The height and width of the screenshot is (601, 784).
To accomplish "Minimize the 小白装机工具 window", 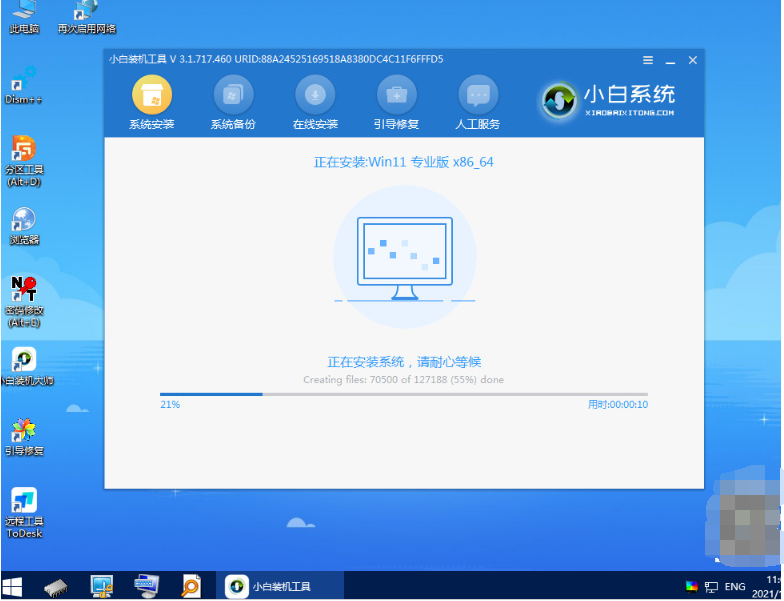I will point(671,60).
